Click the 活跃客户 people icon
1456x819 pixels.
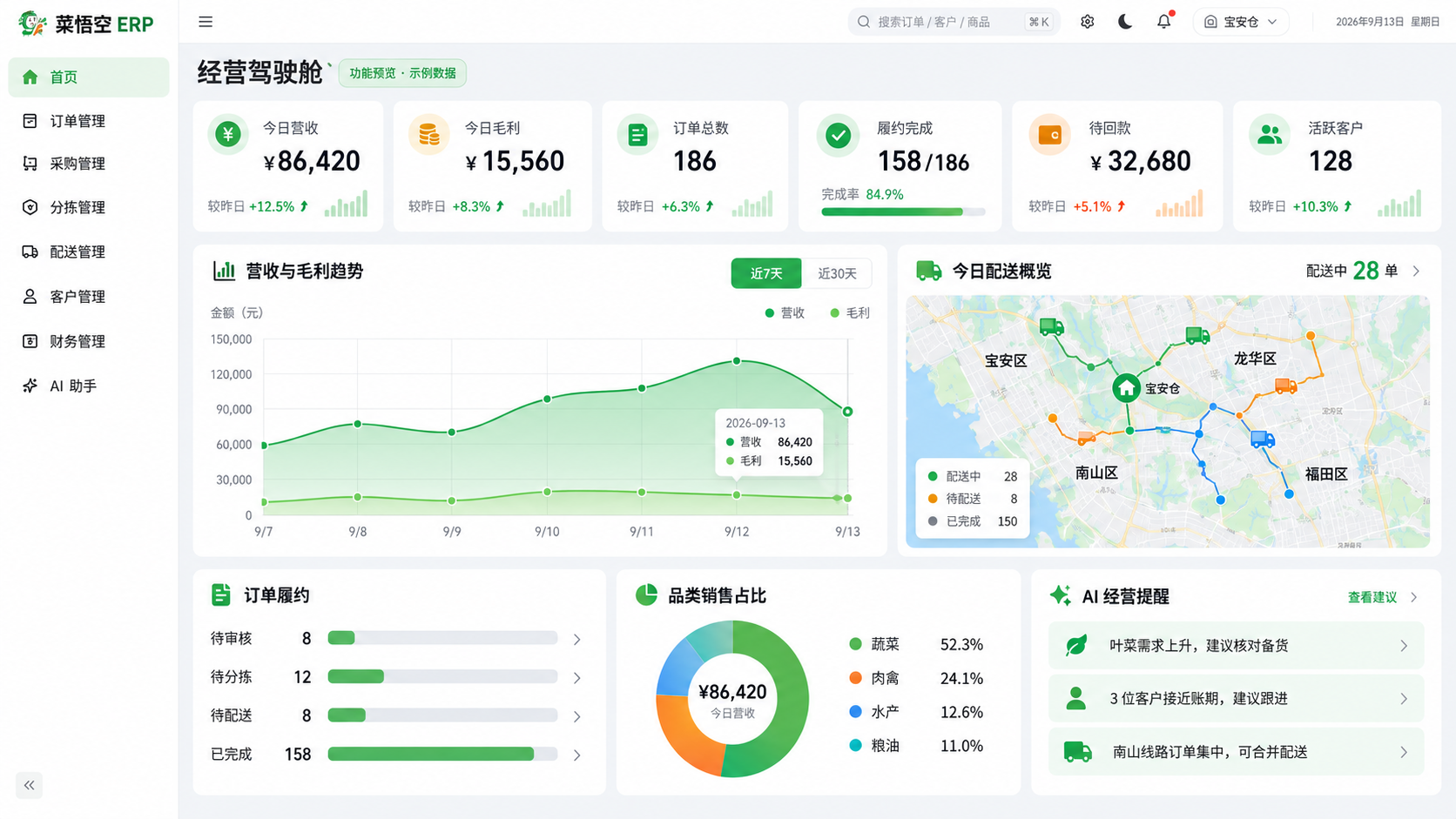coord(1270,135)
